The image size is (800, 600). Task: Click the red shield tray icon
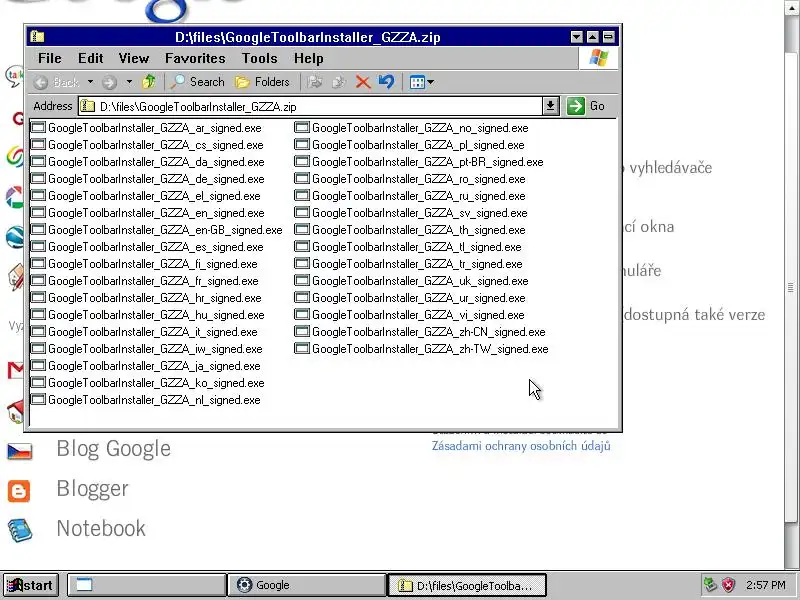[x=729, y=585]
